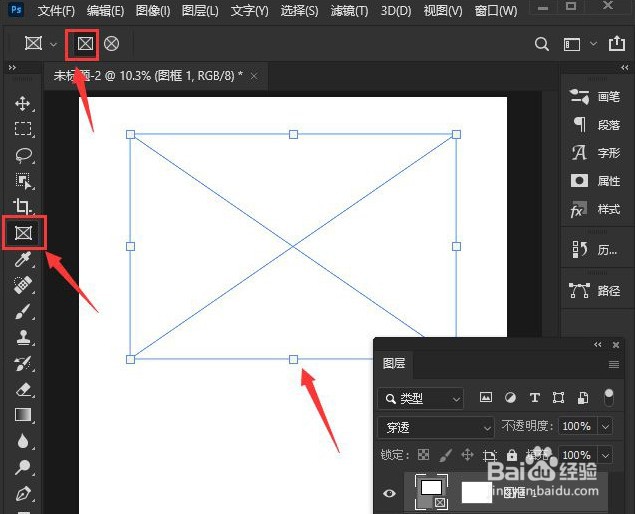This screenshot has height=514, width=635.
Task: Close the floating layers panel
Action: (616, 345)
